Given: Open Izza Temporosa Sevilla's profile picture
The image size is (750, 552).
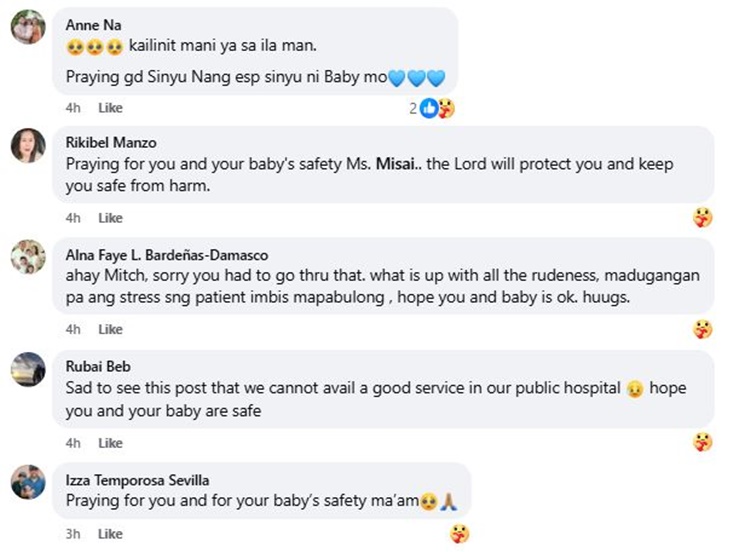Looking at the screenshot, I should click(x=28, y=482).
